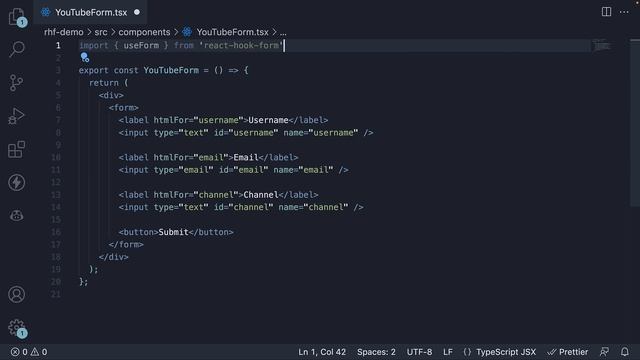The height and width of the screenshot is (360, 640).
Task: Close unsaved YouTubeForm.tsx tab via dot
Action: [137, 12]
